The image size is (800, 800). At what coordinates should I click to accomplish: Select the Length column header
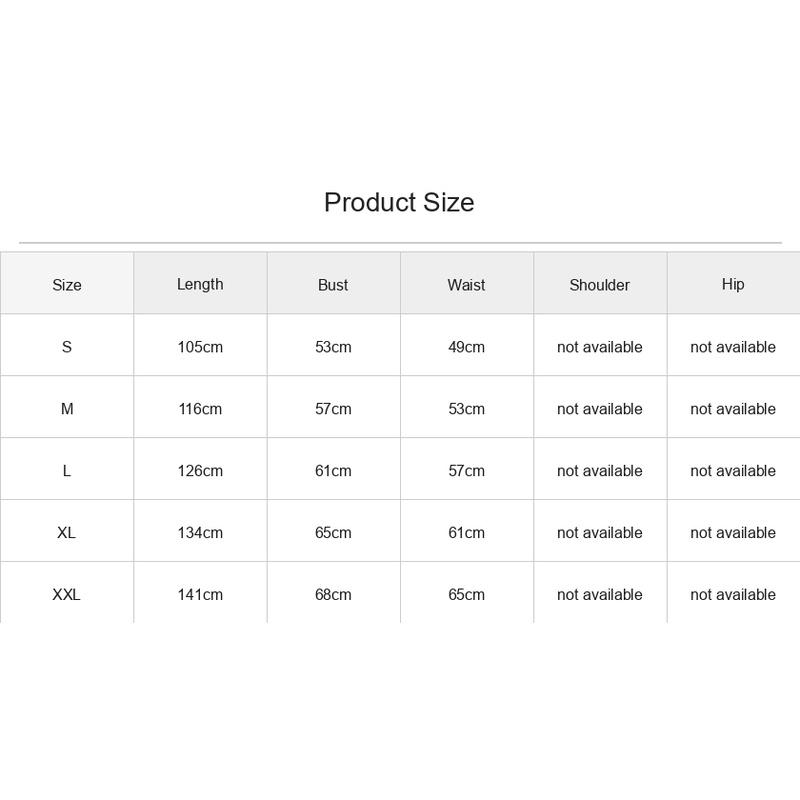pyautogui.click(x=200, y=284)
